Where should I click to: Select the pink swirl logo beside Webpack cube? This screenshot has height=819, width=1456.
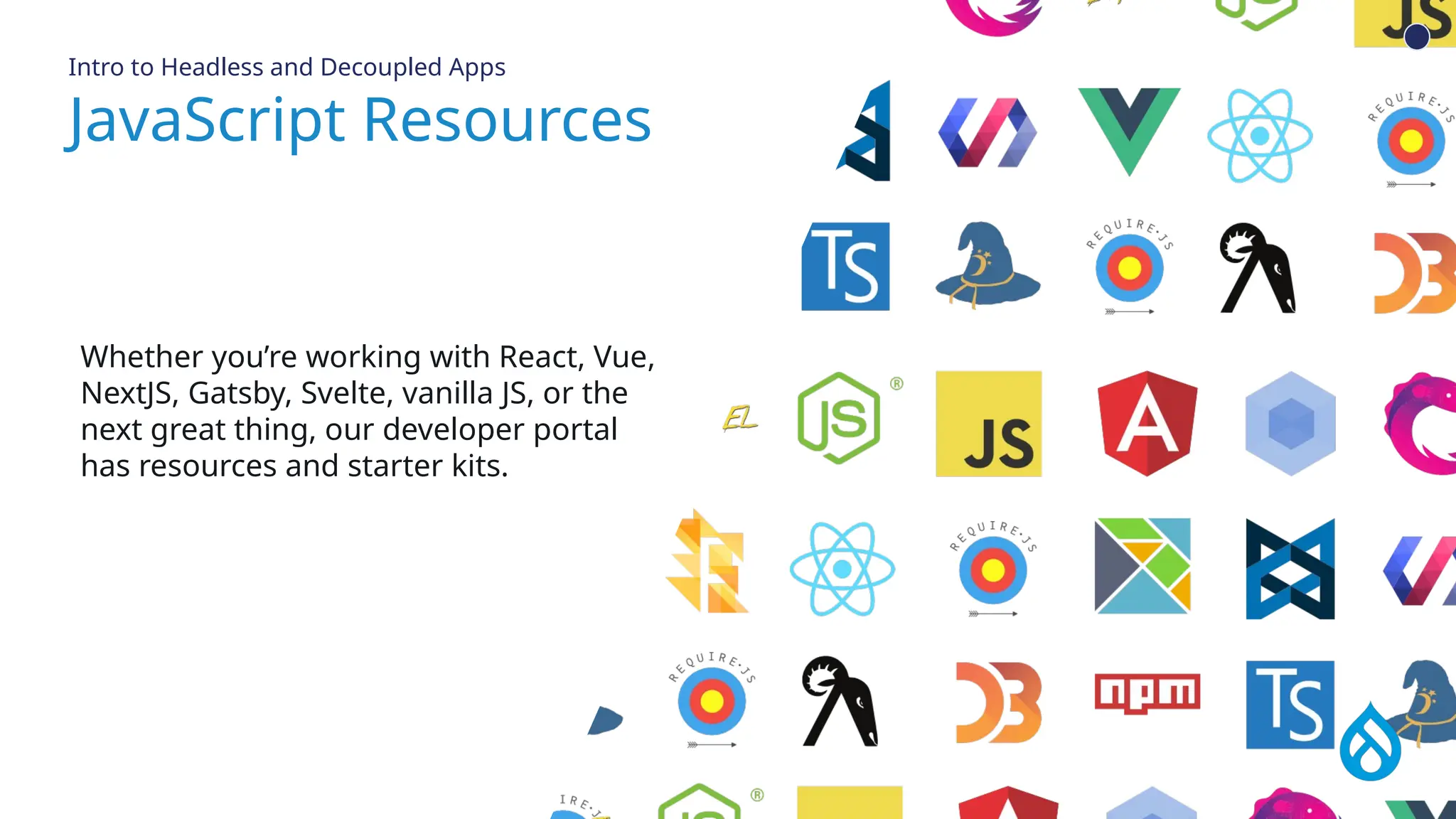coord(1420,424)
